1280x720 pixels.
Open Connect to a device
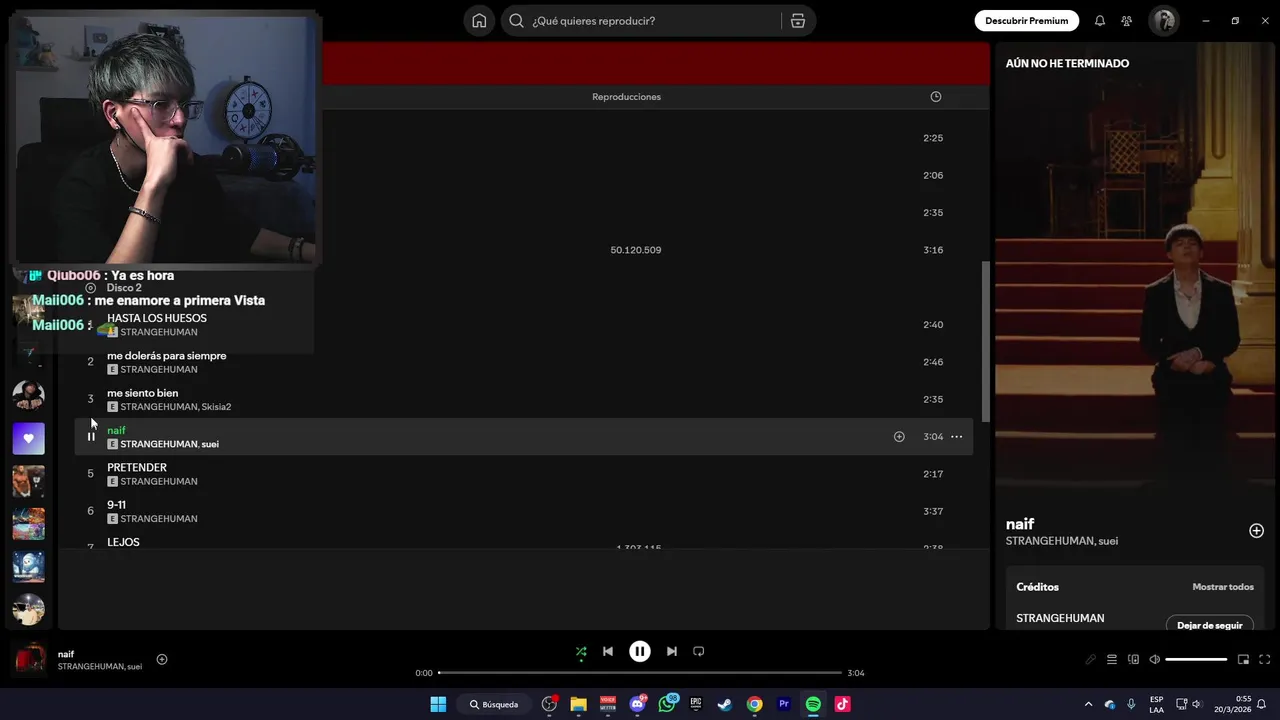[x=1133, y=659]
